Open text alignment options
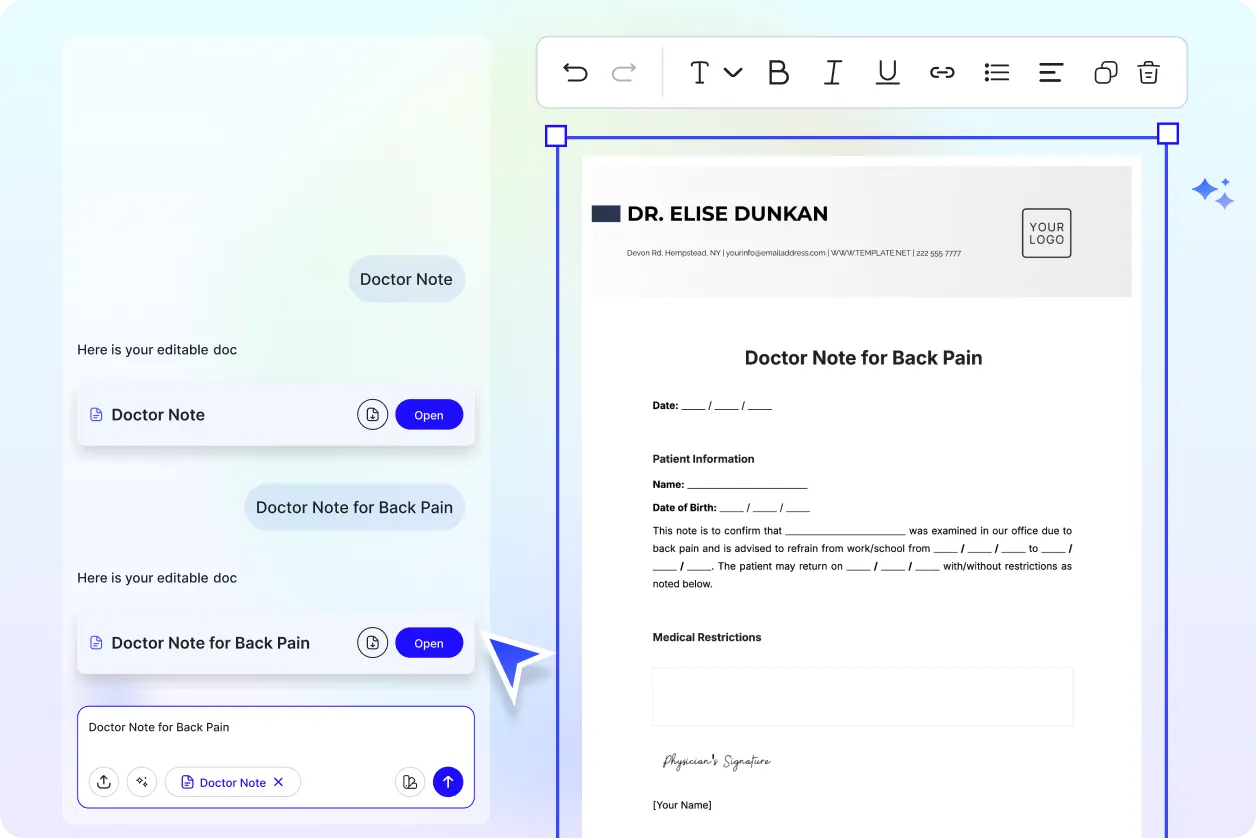The image size is (1256, 838). (x=1051, y=72)
